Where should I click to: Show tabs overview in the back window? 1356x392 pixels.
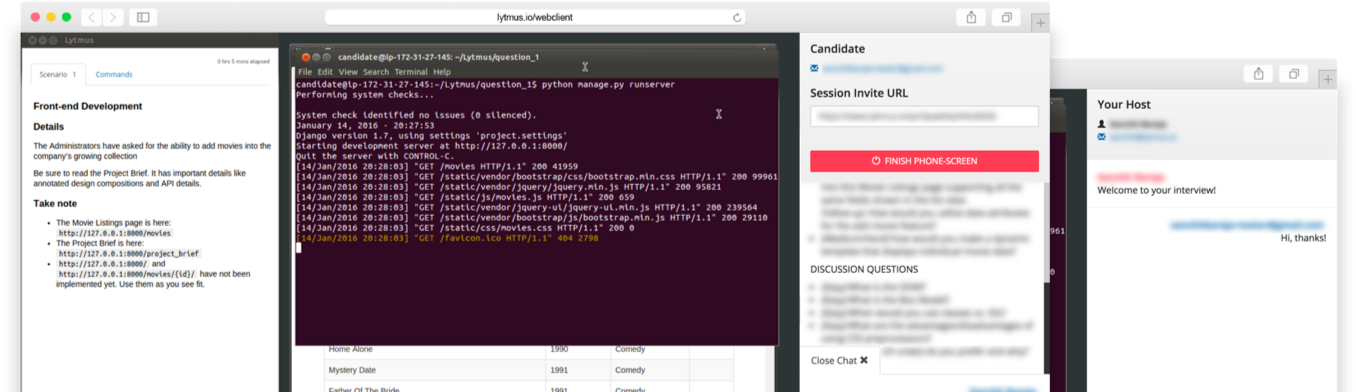(1294, 74)
